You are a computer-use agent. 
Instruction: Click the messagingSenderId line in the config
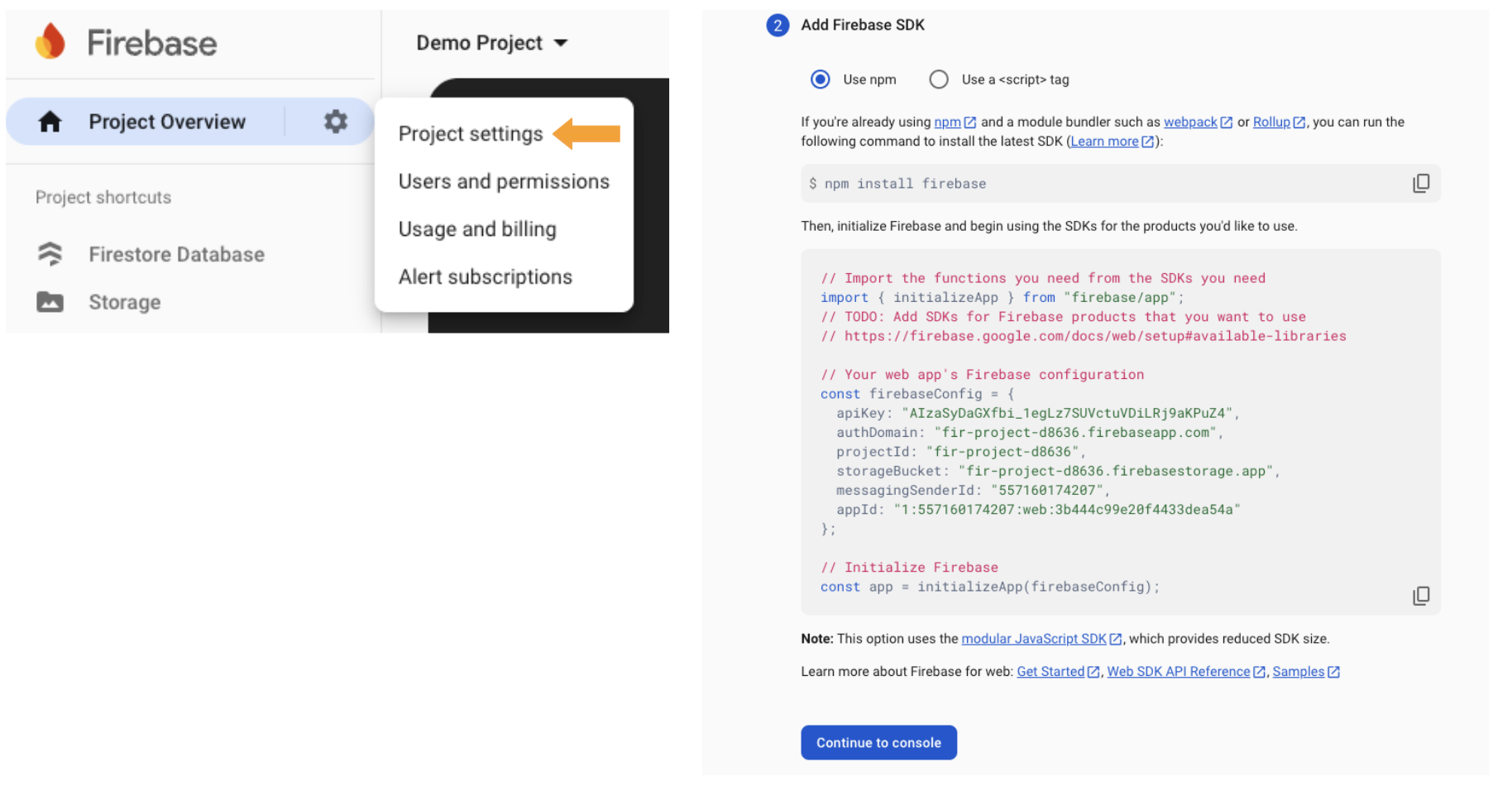pyautogui.click(x=973, y=490)
